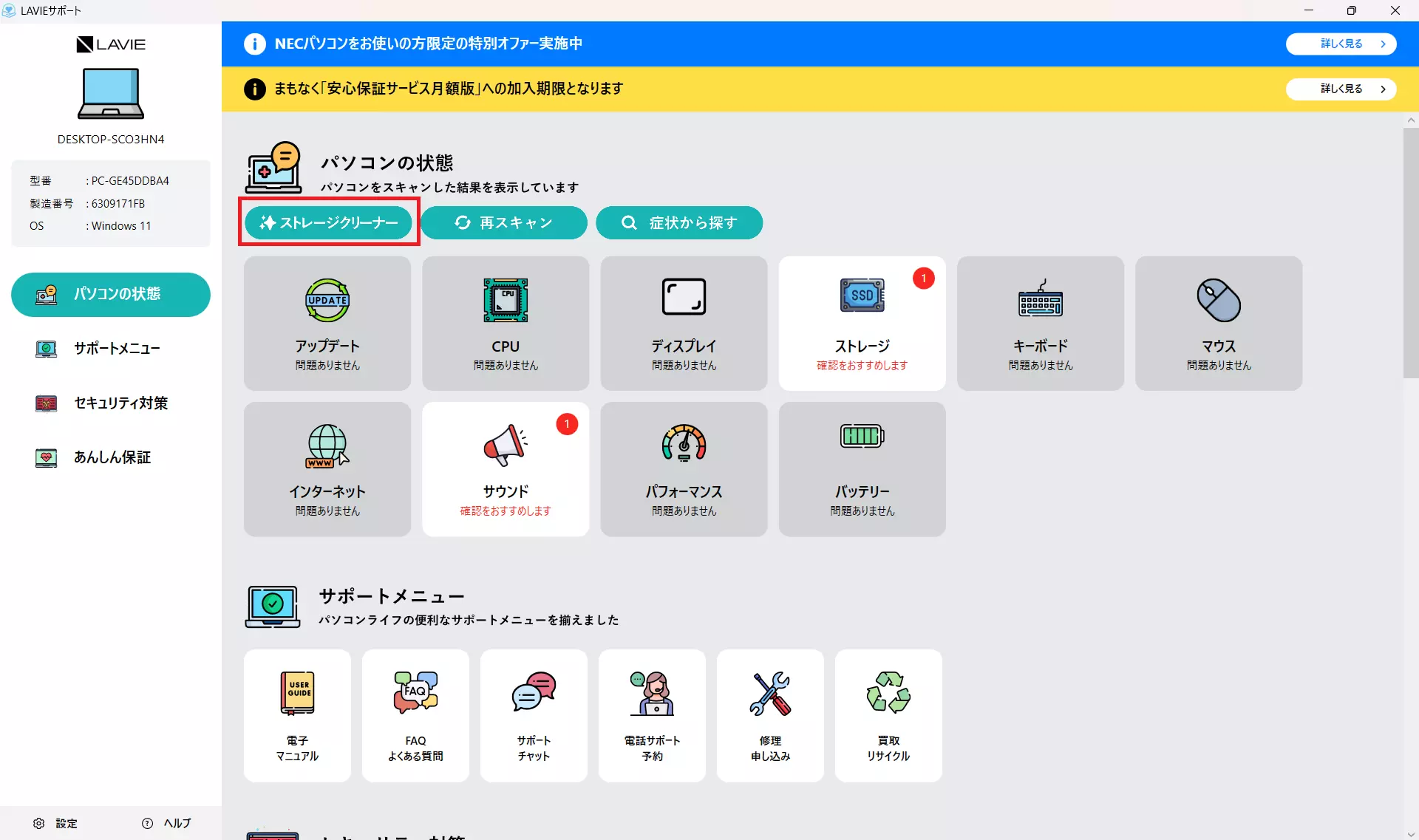Open 電話サポート予約

(652, 715)
